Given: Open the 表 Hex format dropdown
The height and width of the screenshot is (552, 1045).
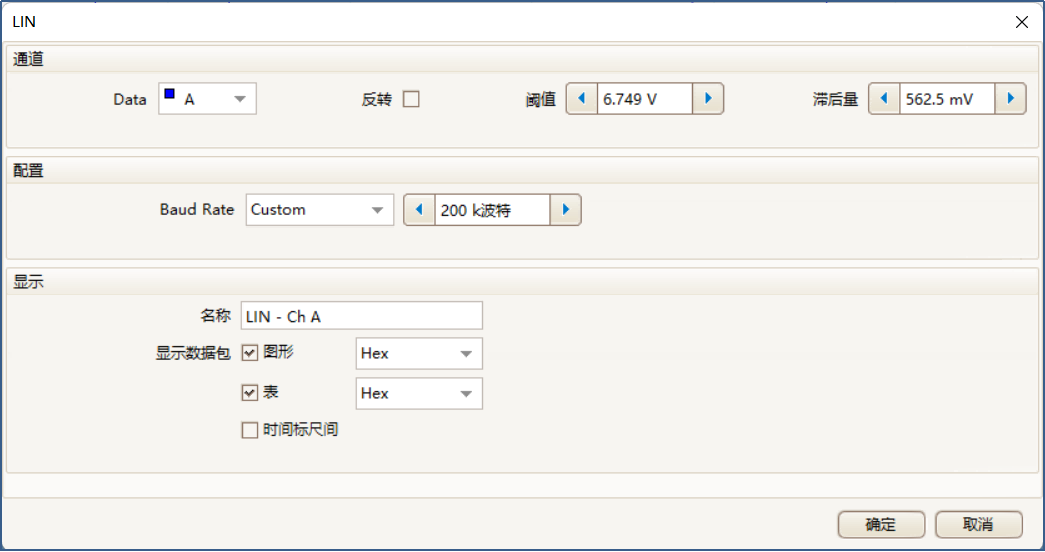Looking at the screenshot, I should pyautogui.click(x=419, y=393).
